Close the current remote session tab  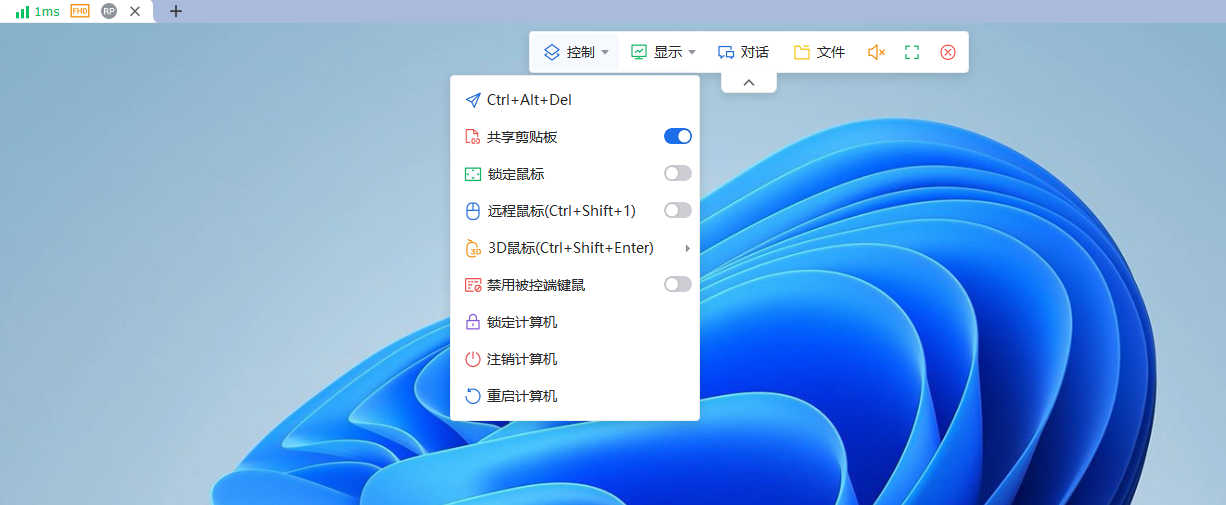point(135,11)
